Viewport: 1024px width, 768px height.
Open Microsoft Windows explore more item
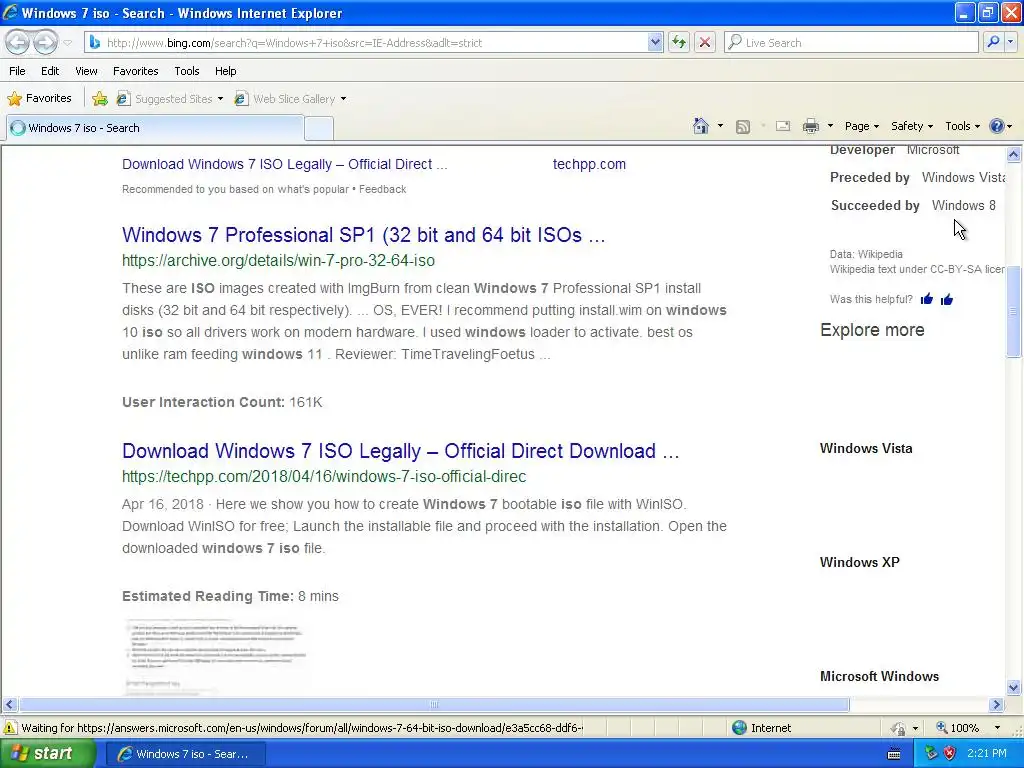tap(879, 677)
